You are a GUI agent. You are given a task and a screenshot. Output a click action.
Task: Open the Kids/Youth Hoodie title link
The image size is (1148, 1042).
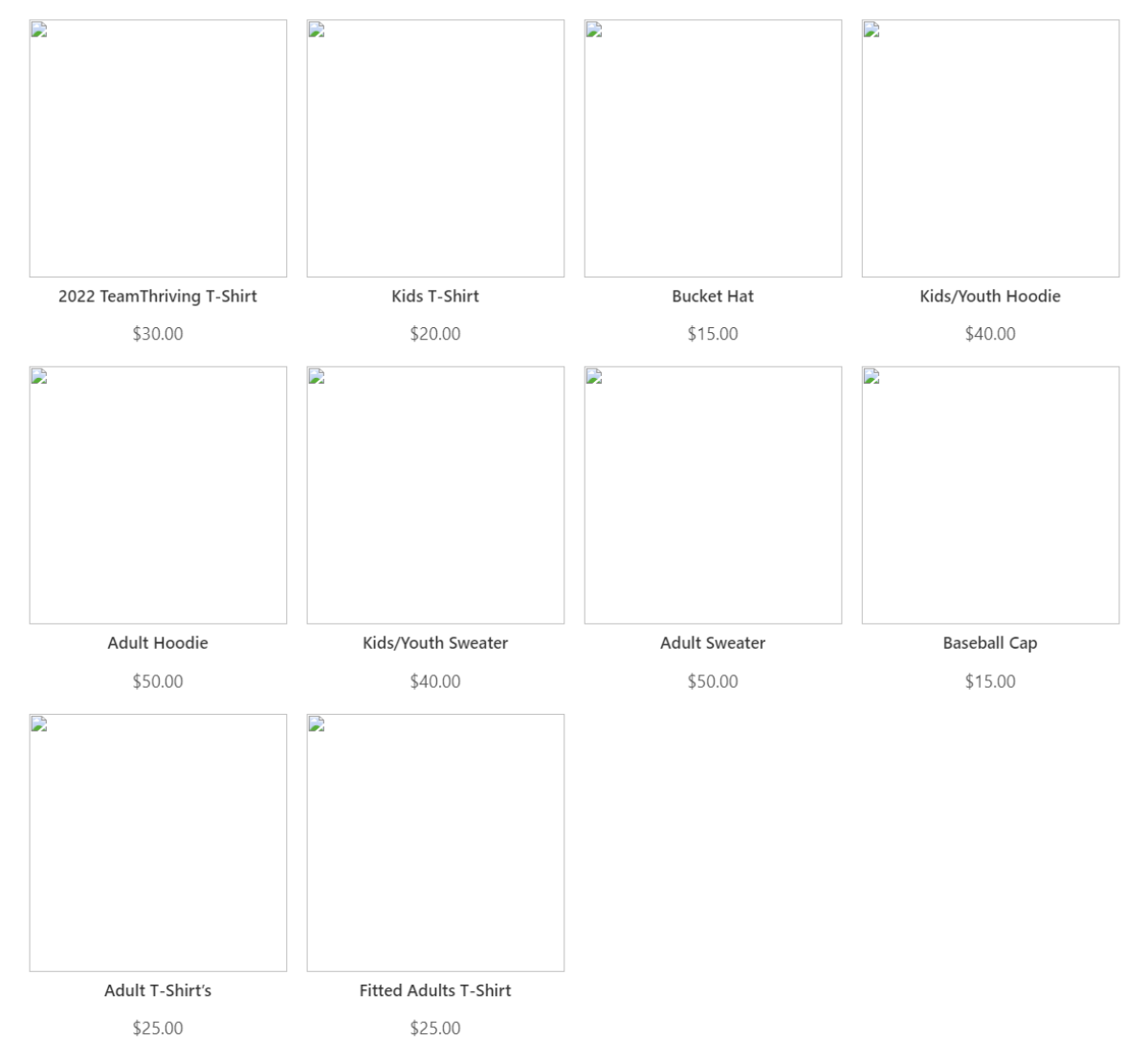pos(990,297)
